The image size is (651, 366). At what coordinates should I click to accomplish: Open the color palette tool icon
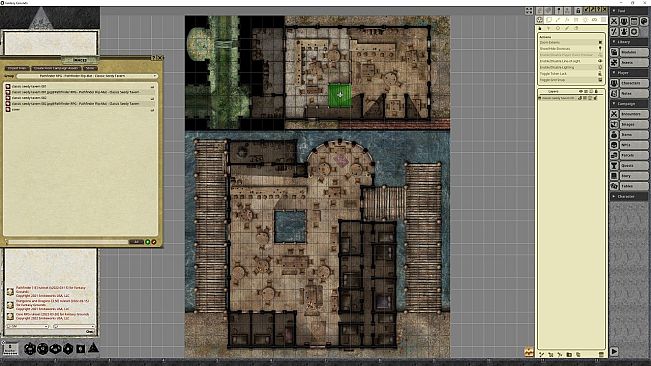coord(644,21)
